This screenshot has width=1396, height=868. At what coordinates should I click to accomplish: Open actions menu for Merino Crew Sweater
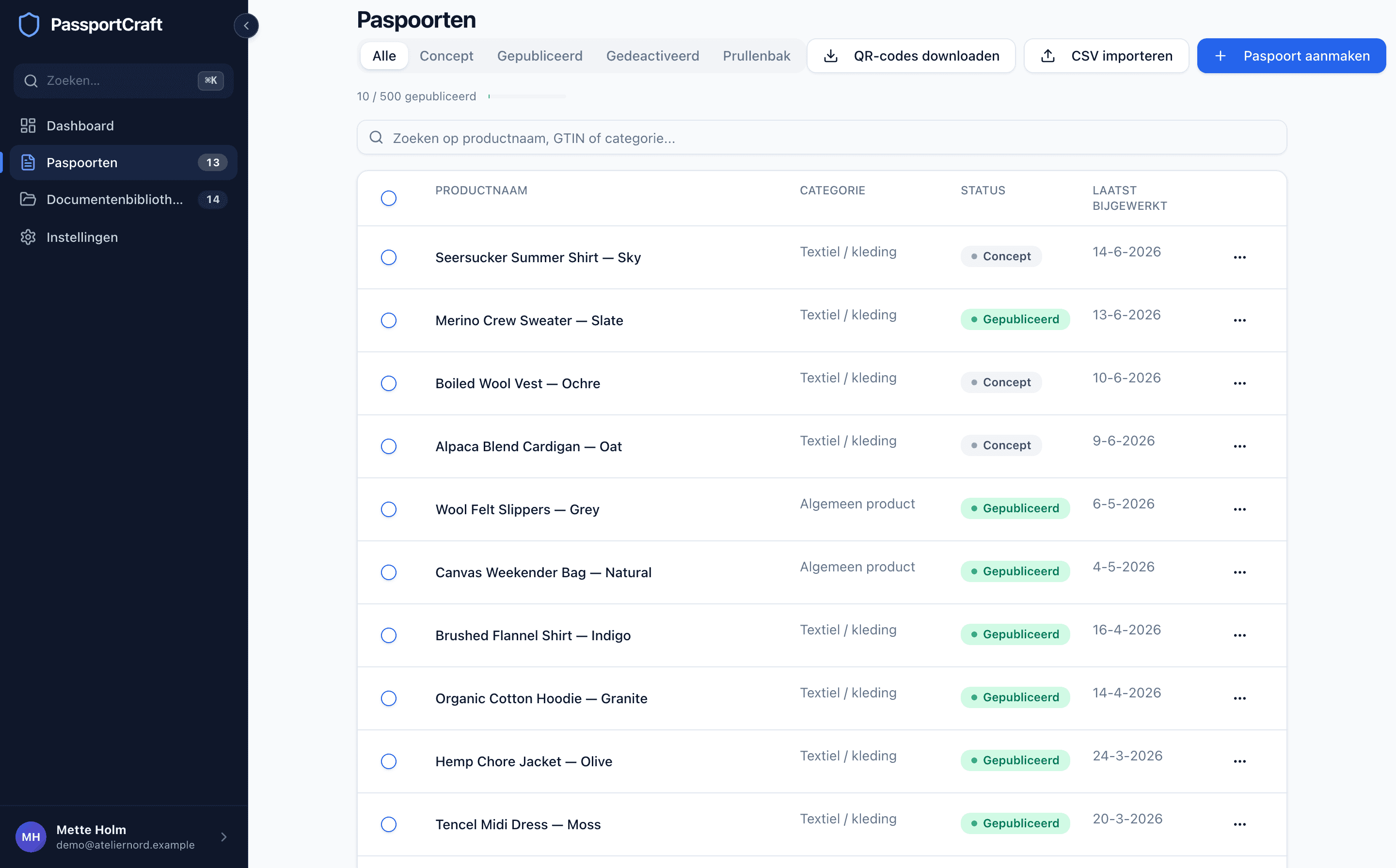[x=1239, y=320]
